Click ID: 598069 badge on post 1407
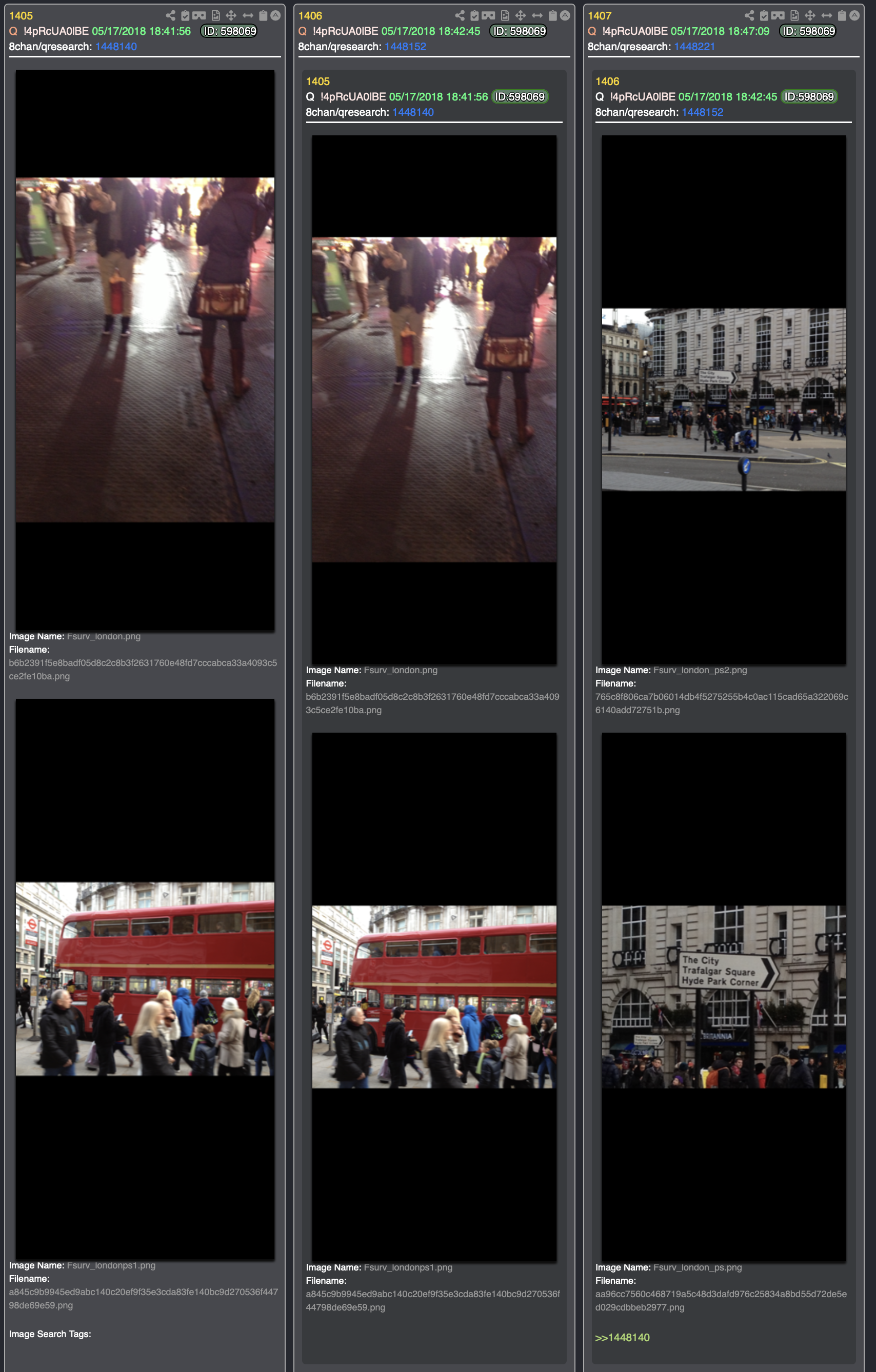 808,31
